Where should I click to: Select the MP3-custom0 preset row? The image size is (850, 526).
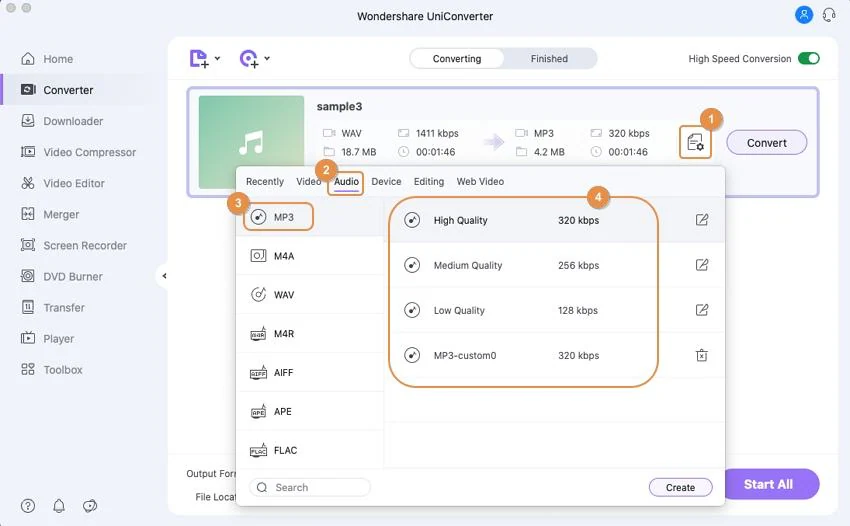point(555,355)
